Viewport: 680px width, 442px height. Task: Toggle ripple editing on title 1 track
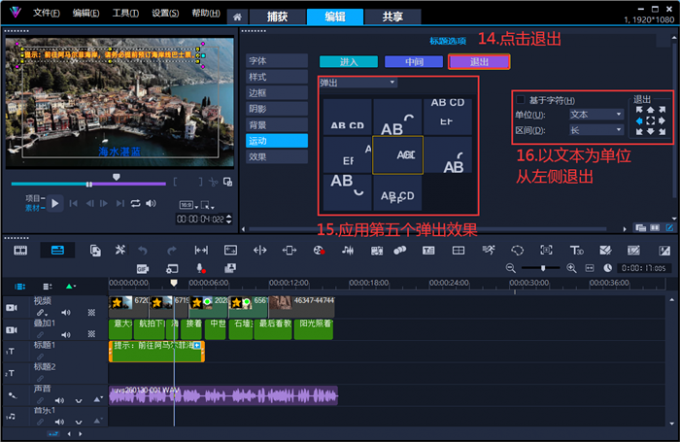tap(40, 357)
